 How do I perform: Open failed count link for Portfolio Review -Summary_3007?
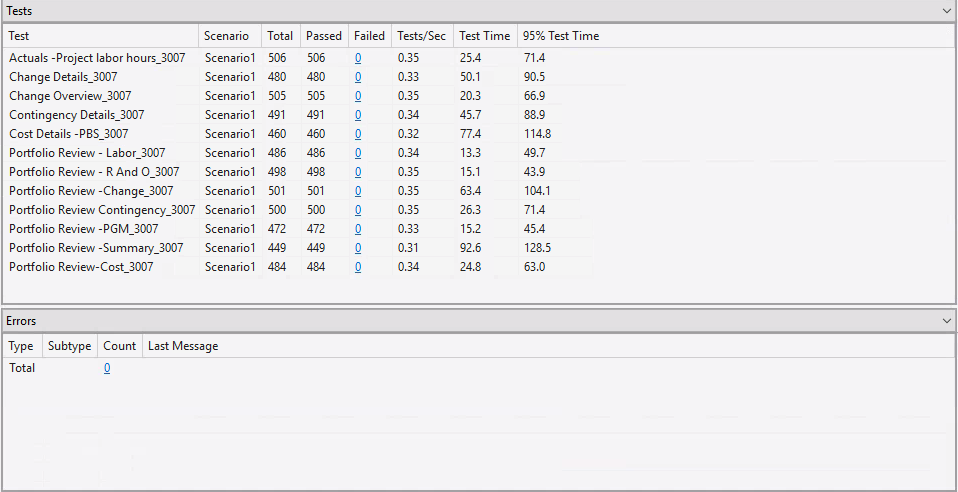pyautogui.click(x=358, y=248)
